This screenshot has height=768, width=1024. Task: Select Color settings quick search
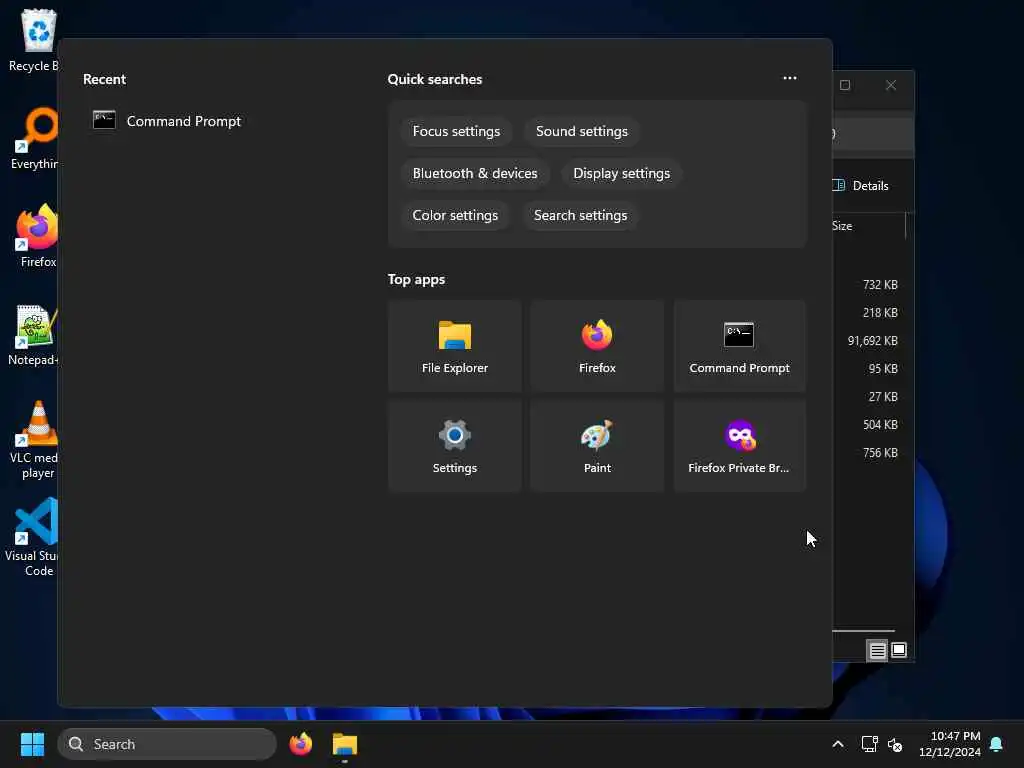click(x=455, y=215)
